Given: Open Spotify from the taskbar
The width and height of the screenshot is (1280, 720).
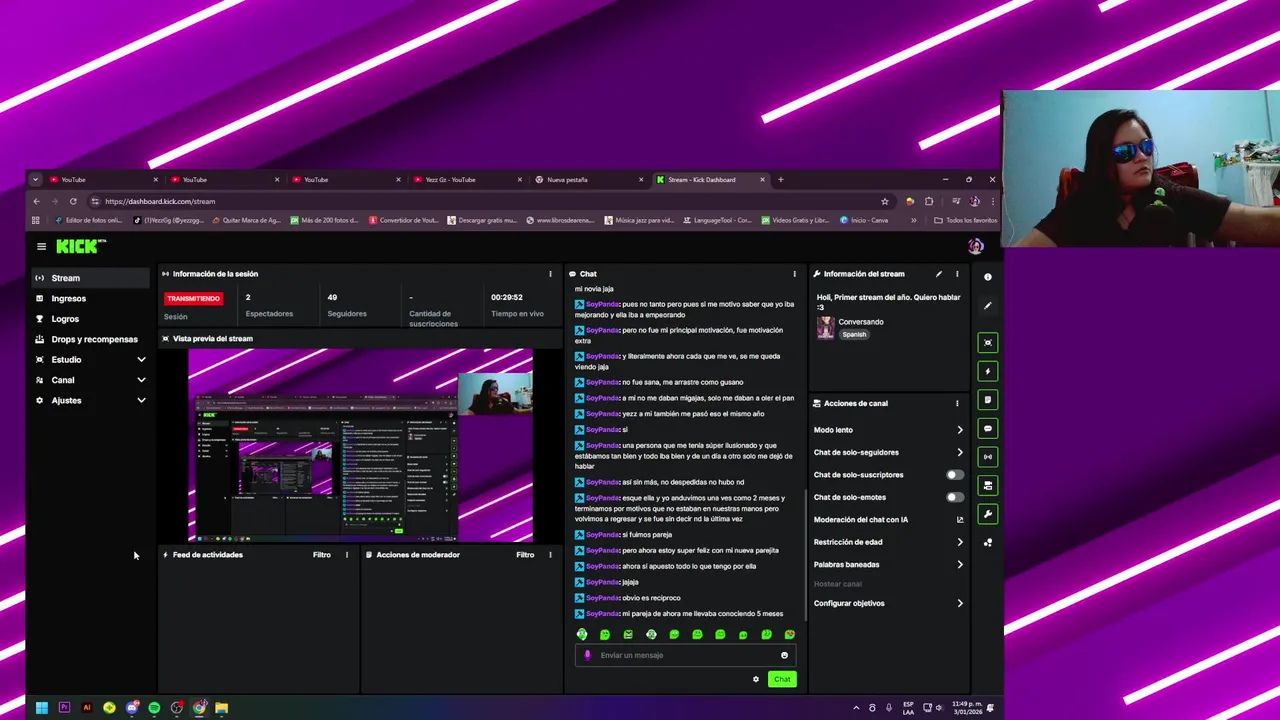Looking at the screenshot, I should pos(154,708).
